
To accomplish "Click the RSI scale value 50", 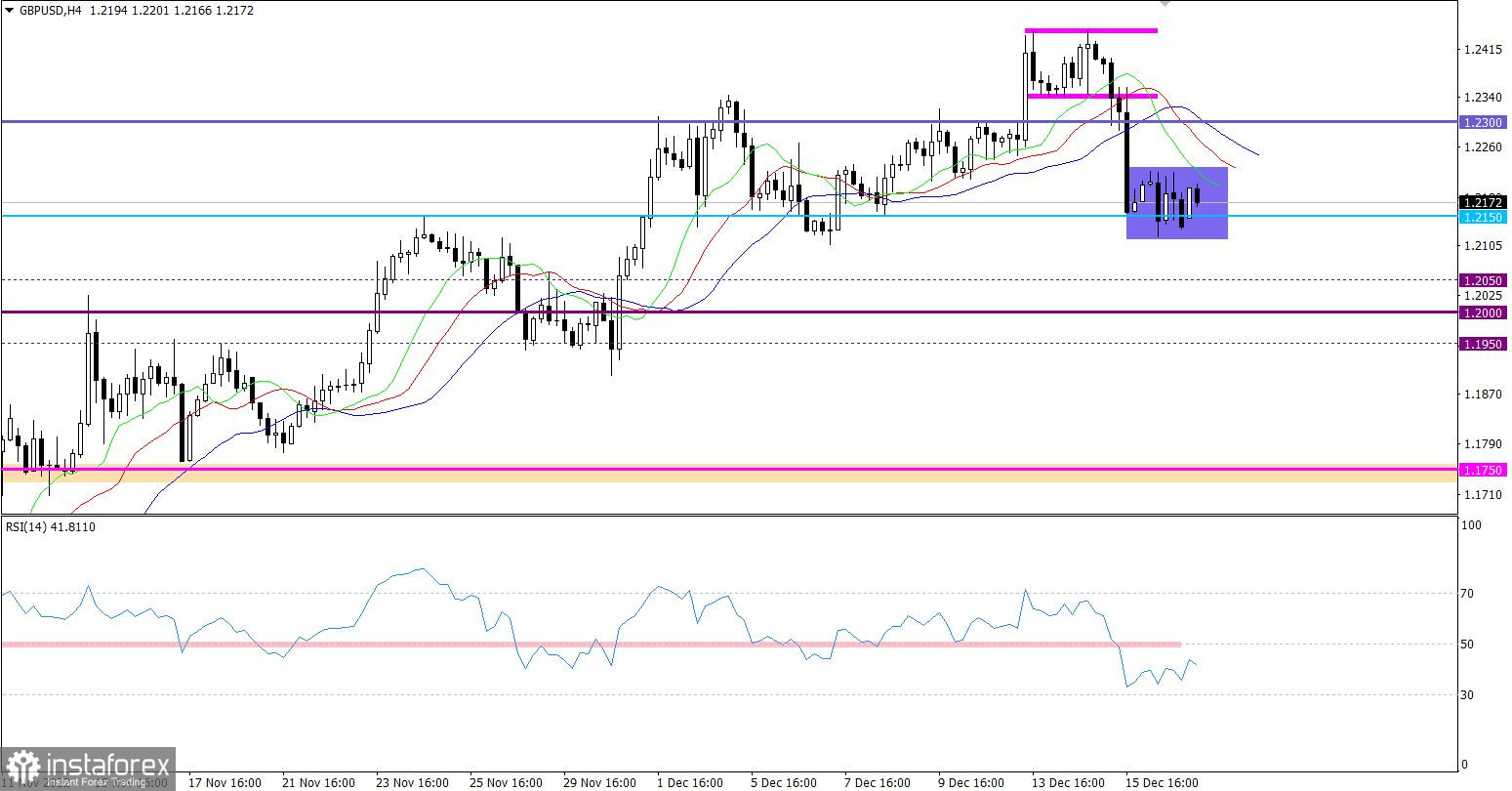I will coord(1469,644).
